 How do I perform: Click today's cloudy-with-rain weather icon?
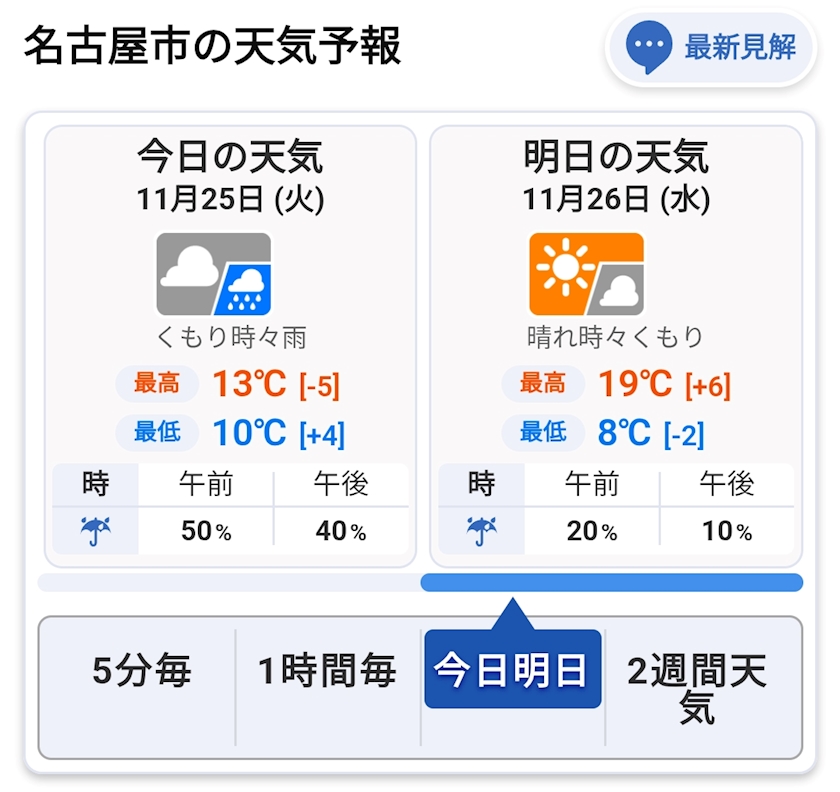coord(214,274)
